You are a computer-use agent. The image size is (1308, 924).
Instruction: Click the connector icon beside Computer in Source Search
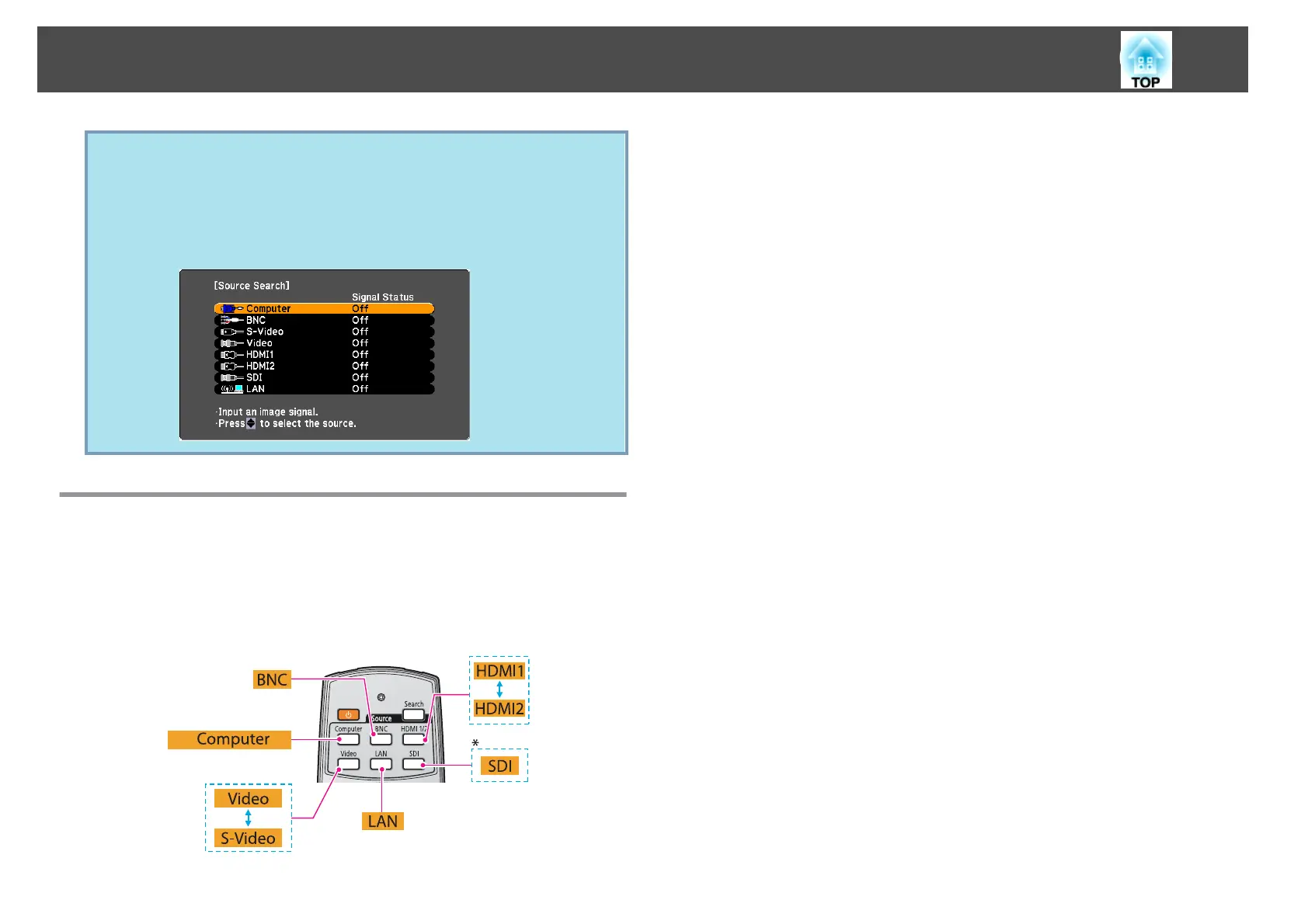(x=231, y=308)
